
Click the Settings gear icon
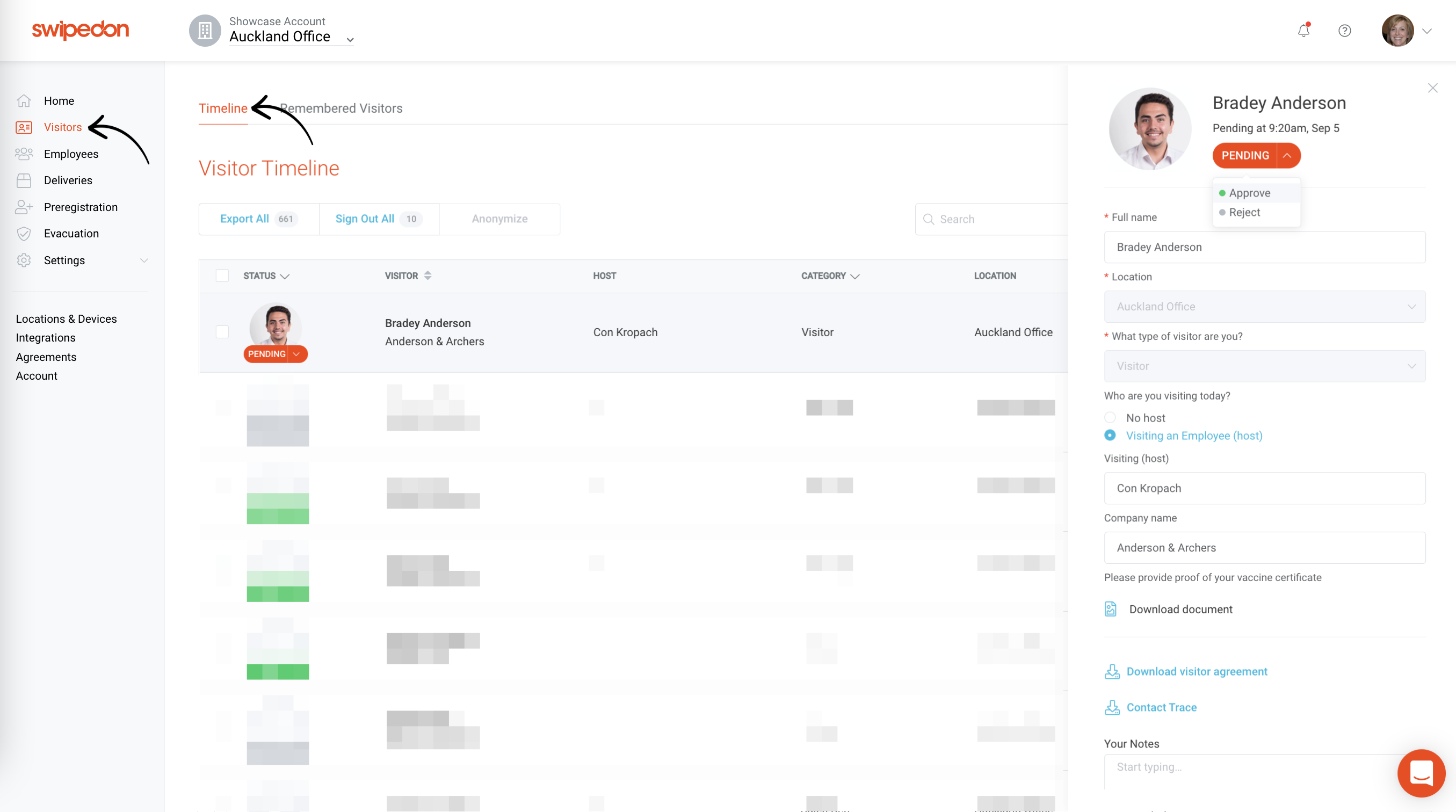(x=24, y=260)
